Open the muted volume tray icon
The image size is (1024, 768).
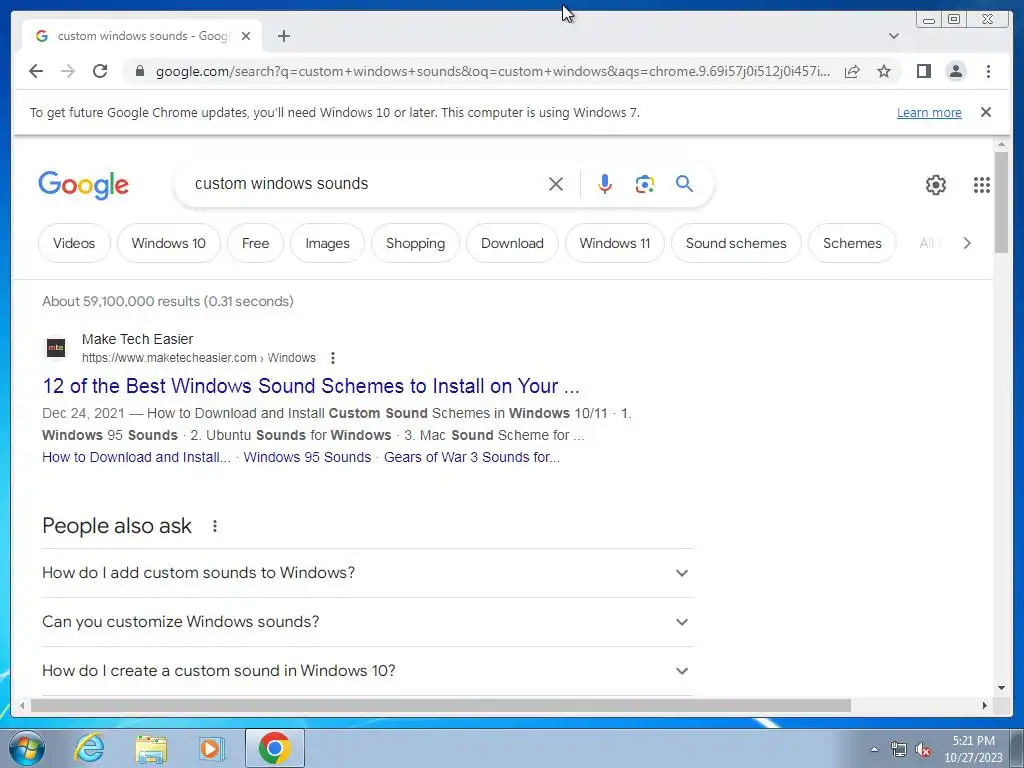pyautogui.click(x=923, y=750)
